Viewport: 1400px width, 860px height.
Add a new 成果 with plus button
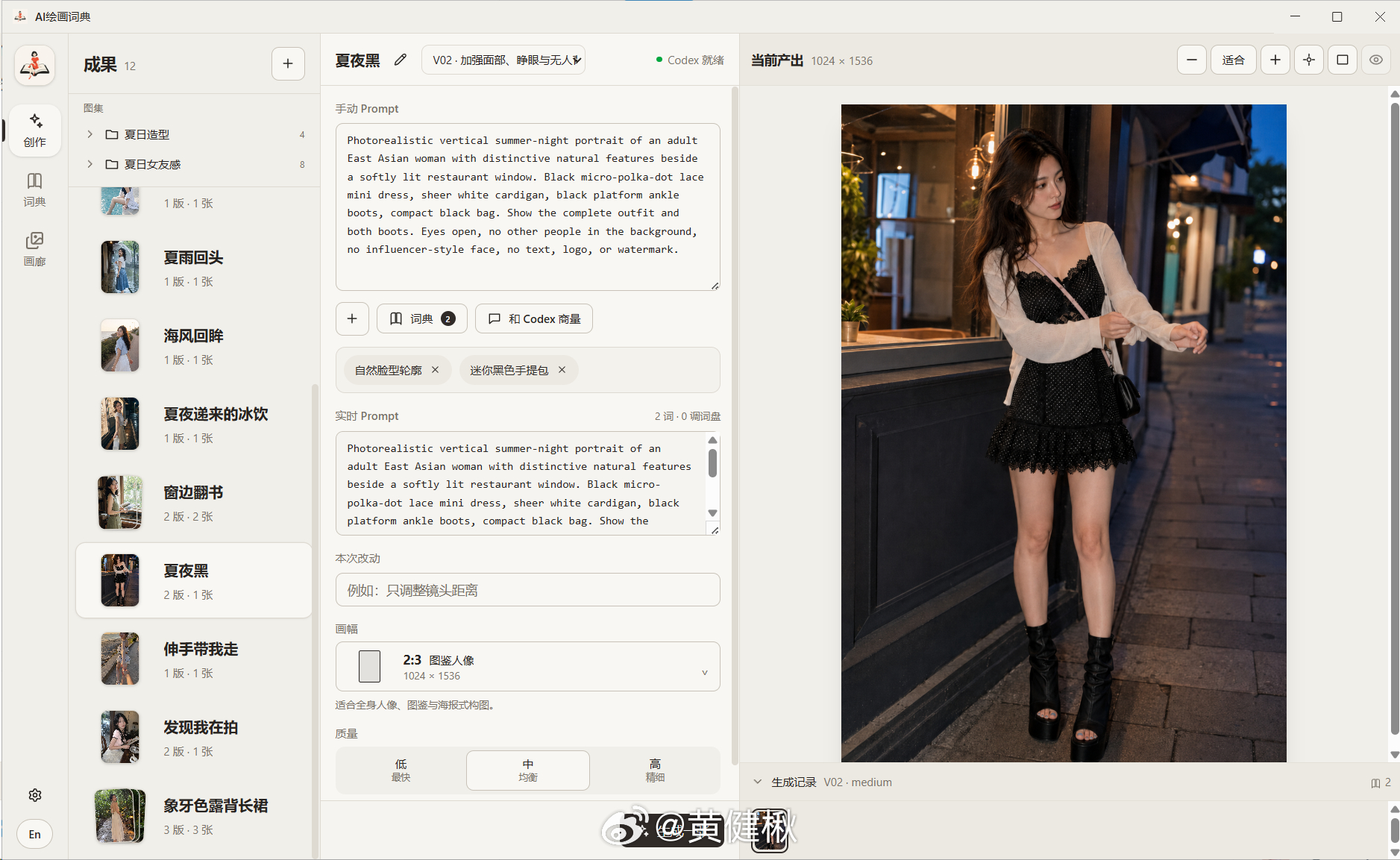(x=288, y=64)
